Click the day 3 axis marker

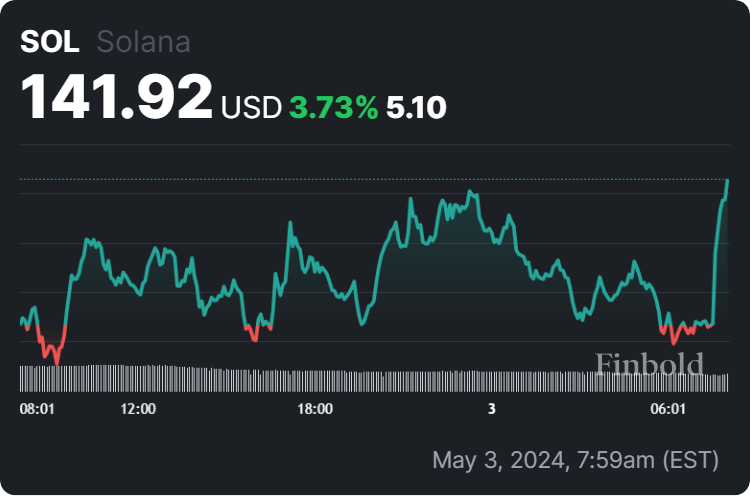491,409
